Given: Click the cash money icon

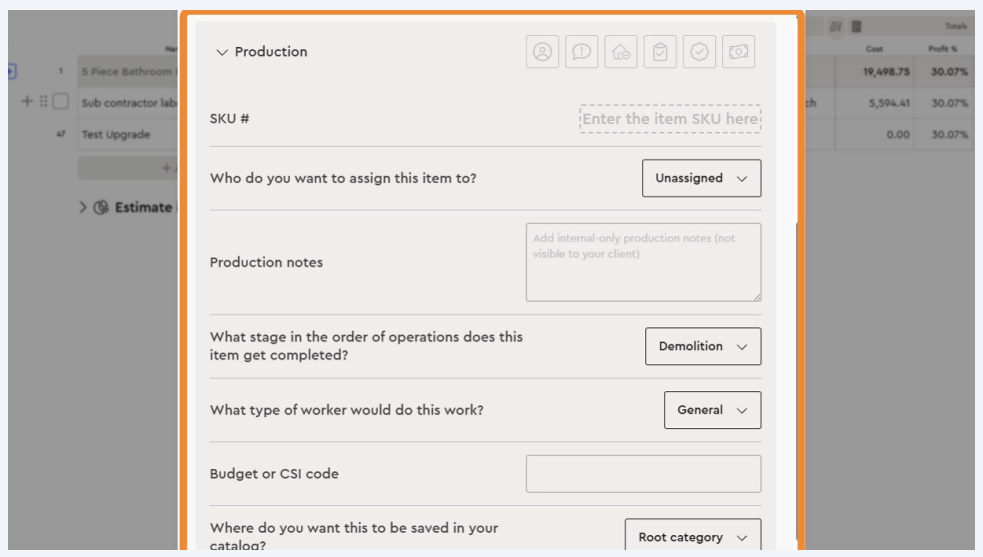Looking at the screenshot, I should [x=739, y=52].
